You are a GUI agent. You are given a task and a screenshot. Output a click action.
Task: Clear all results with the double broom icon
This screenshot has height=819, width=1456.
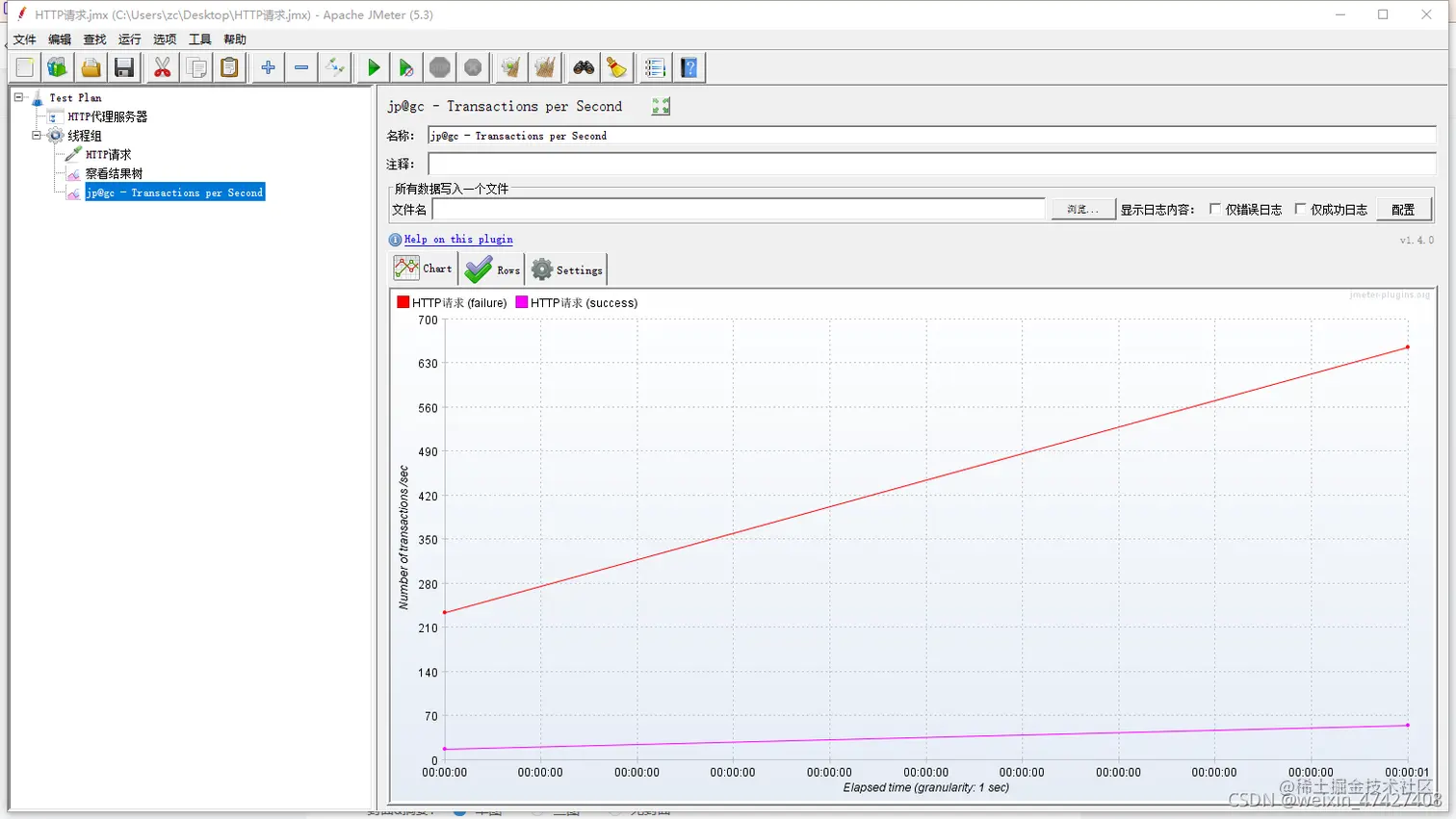pos(545,67)
